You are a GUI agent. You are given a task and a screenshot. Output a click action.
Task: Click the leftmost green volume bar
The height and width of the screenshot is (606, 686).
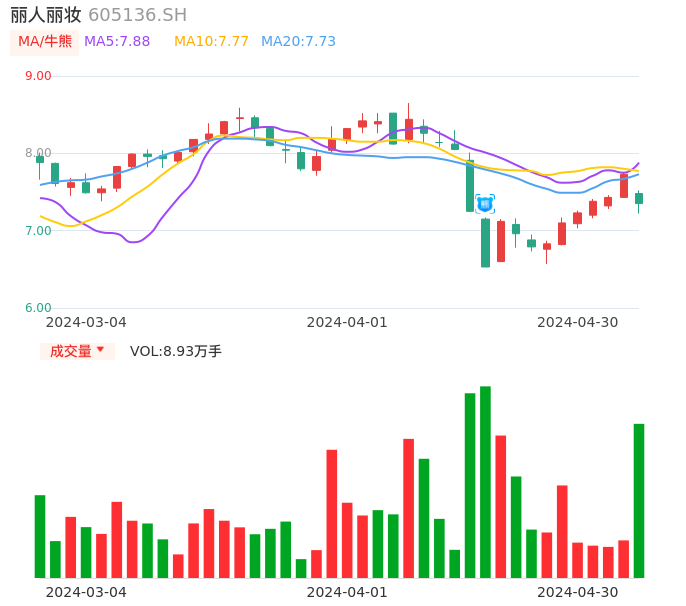point(40,536)
